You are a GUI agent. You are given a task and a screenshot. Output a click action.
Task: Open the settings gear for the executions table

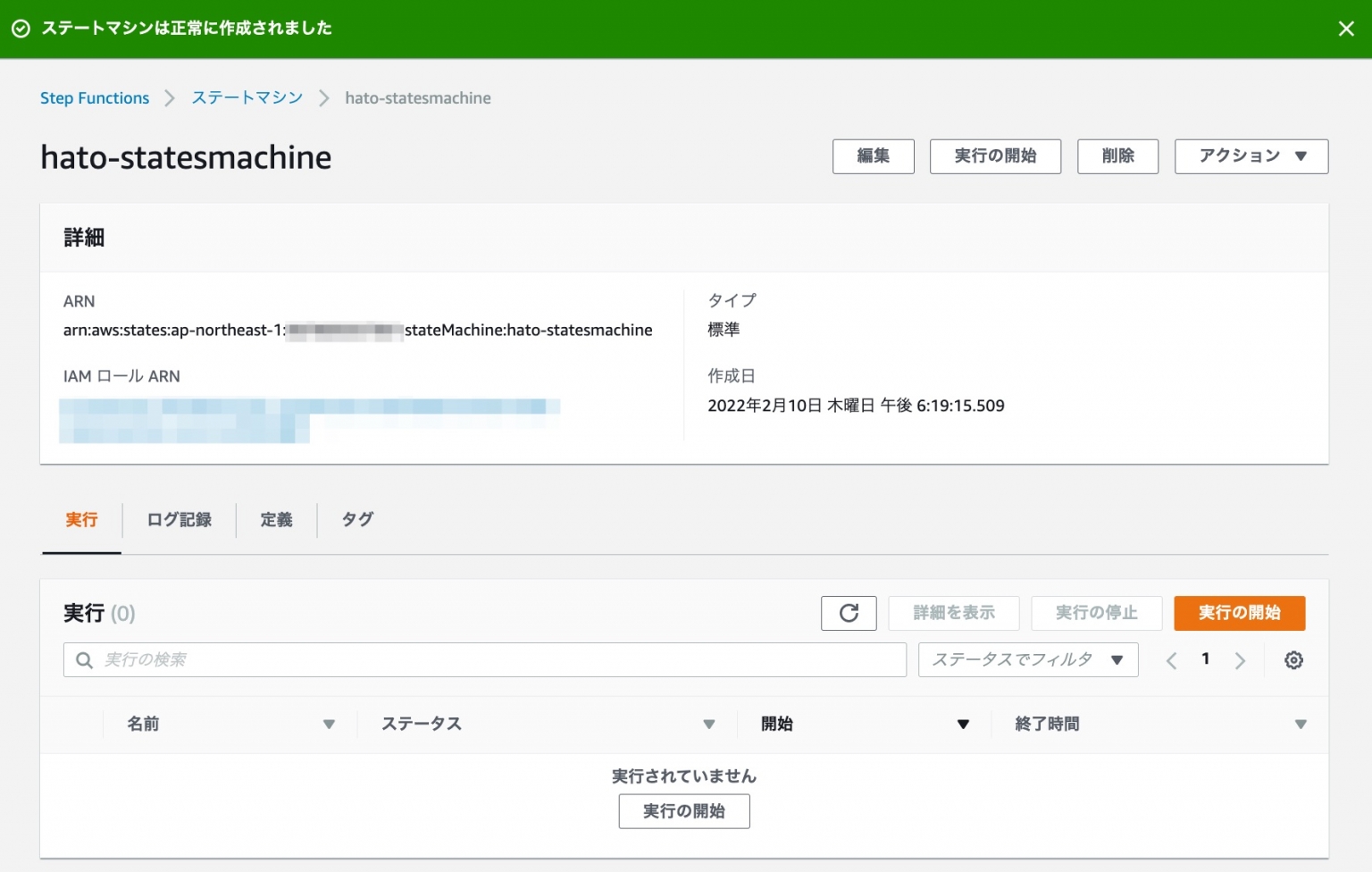(x=1293, y=659)
